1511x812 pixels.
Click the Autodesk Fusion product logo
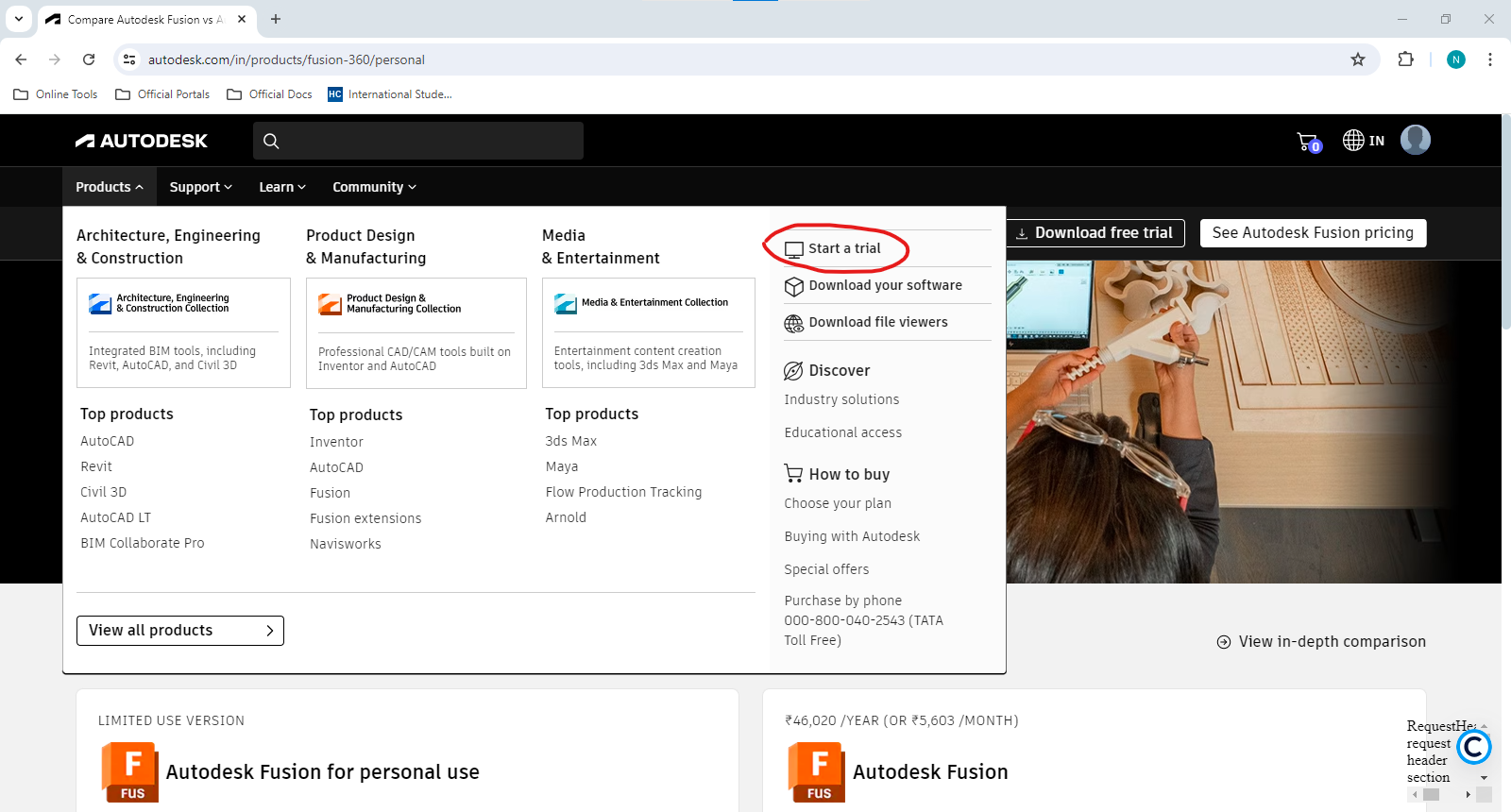pyautogui.click(x=816, y=772)
